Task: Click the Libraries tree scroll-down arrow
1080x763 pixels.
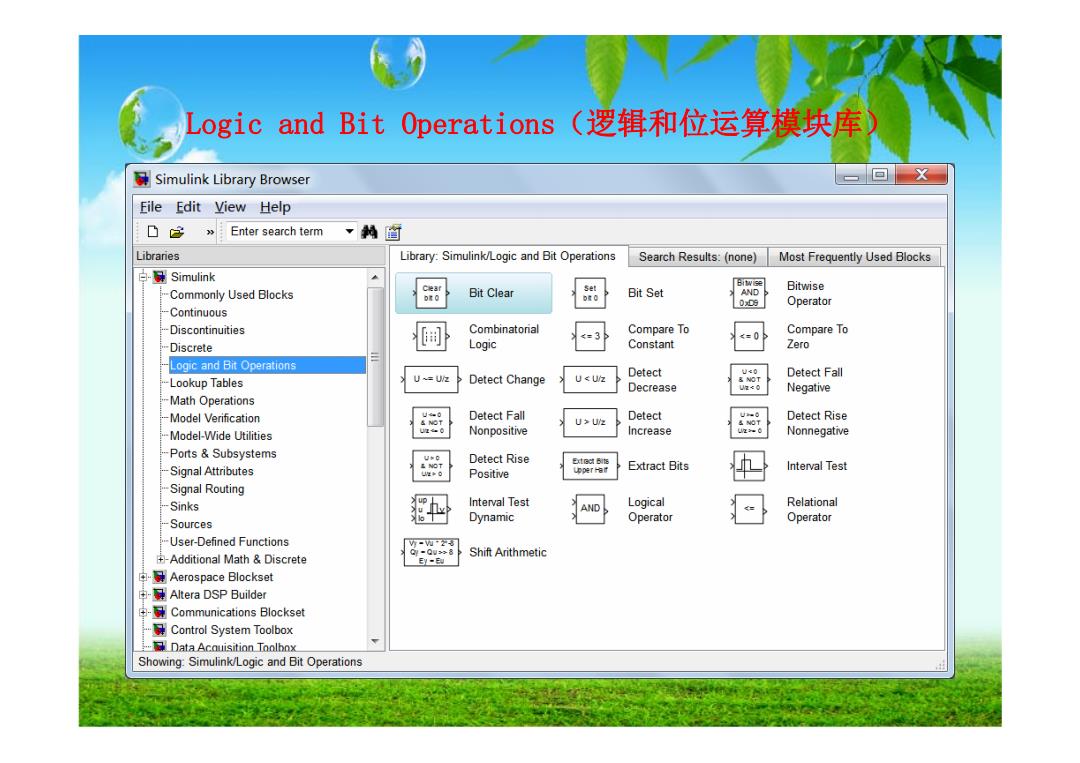Action: (375, 641)
